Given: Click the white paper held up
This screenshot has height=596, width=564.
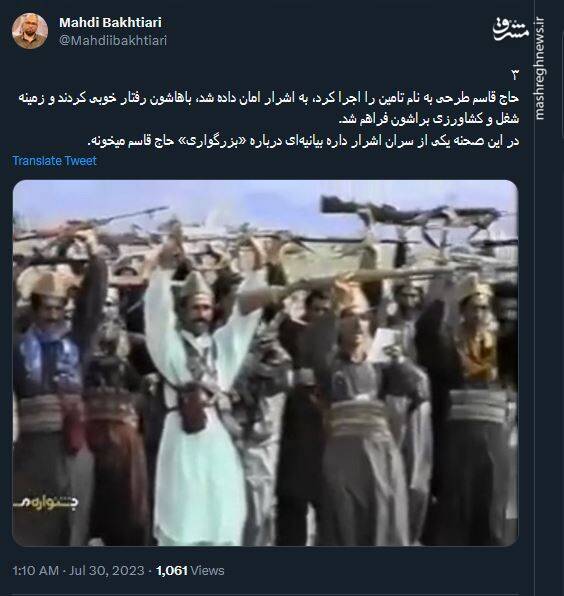Looking at the screenshot, I should [384, 345].
